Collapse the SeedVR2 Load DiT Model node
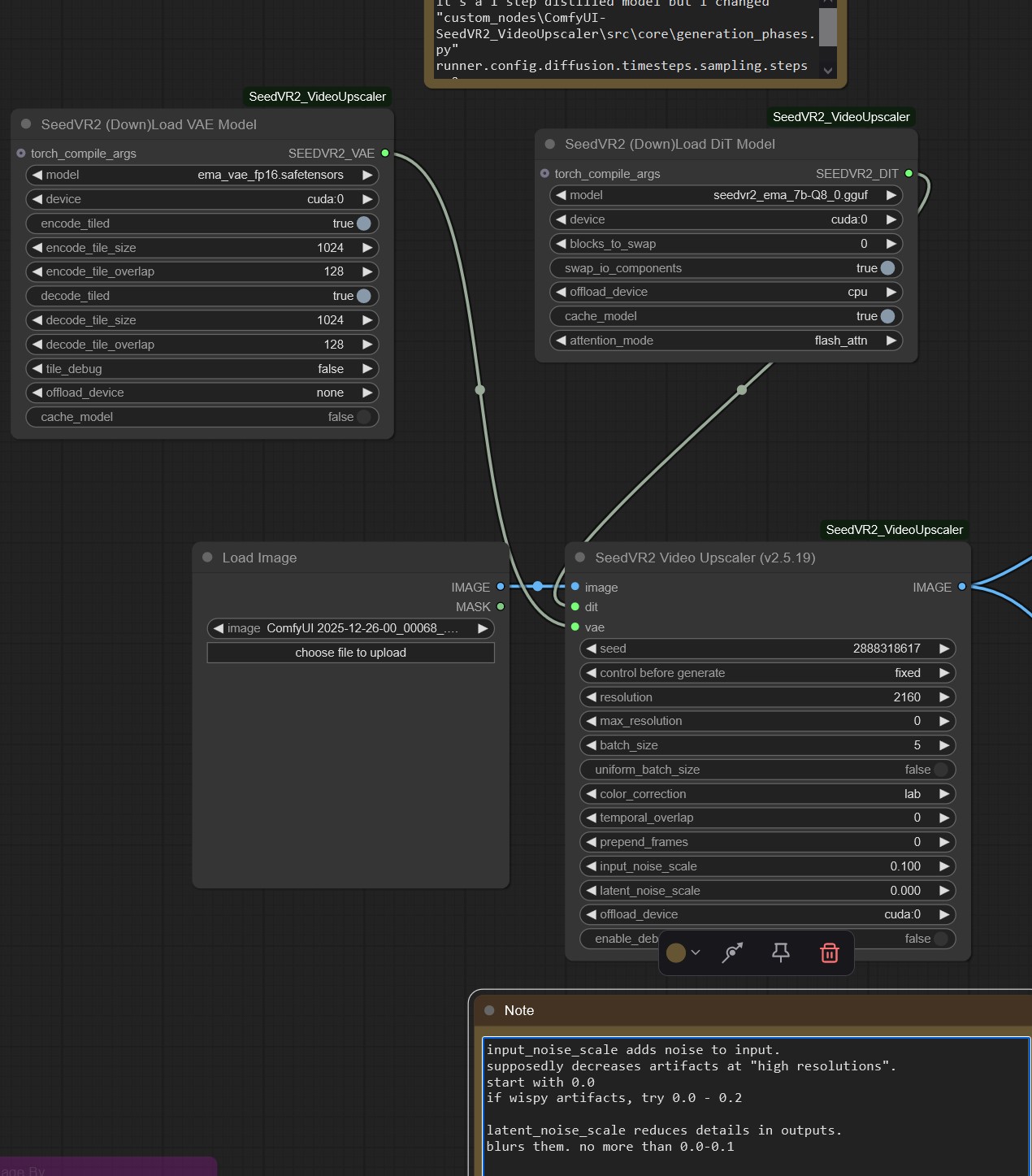The width and height of the screenshot is (1032, 1176). [x=550, y=144]
